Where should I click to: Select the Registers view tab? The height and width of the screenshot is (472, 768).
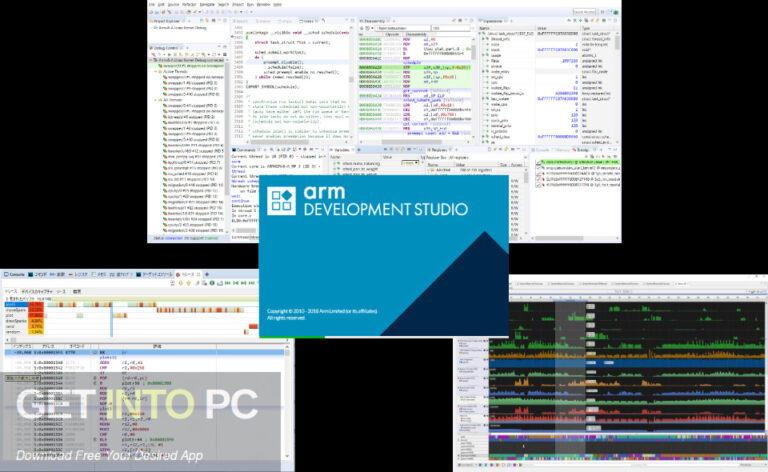[x=439, y=150]
